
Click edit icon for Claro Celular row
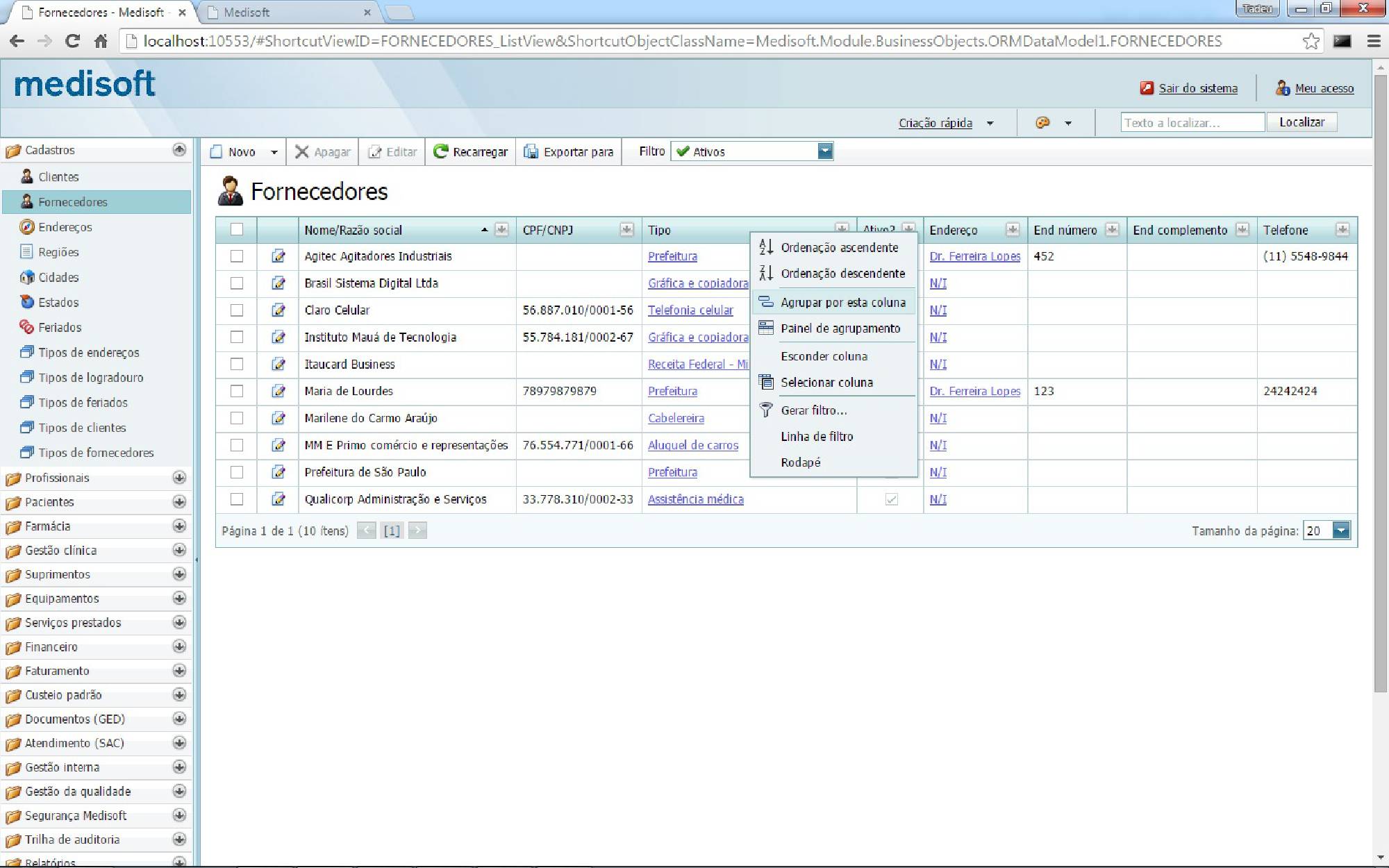coord(278,310)
